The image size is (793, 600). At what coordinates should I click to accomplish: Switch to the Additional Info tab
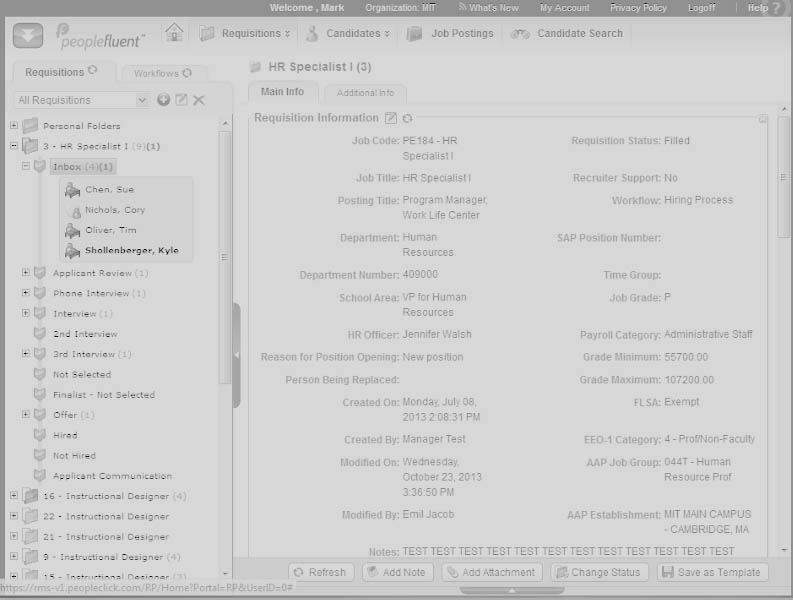point(365,93)
